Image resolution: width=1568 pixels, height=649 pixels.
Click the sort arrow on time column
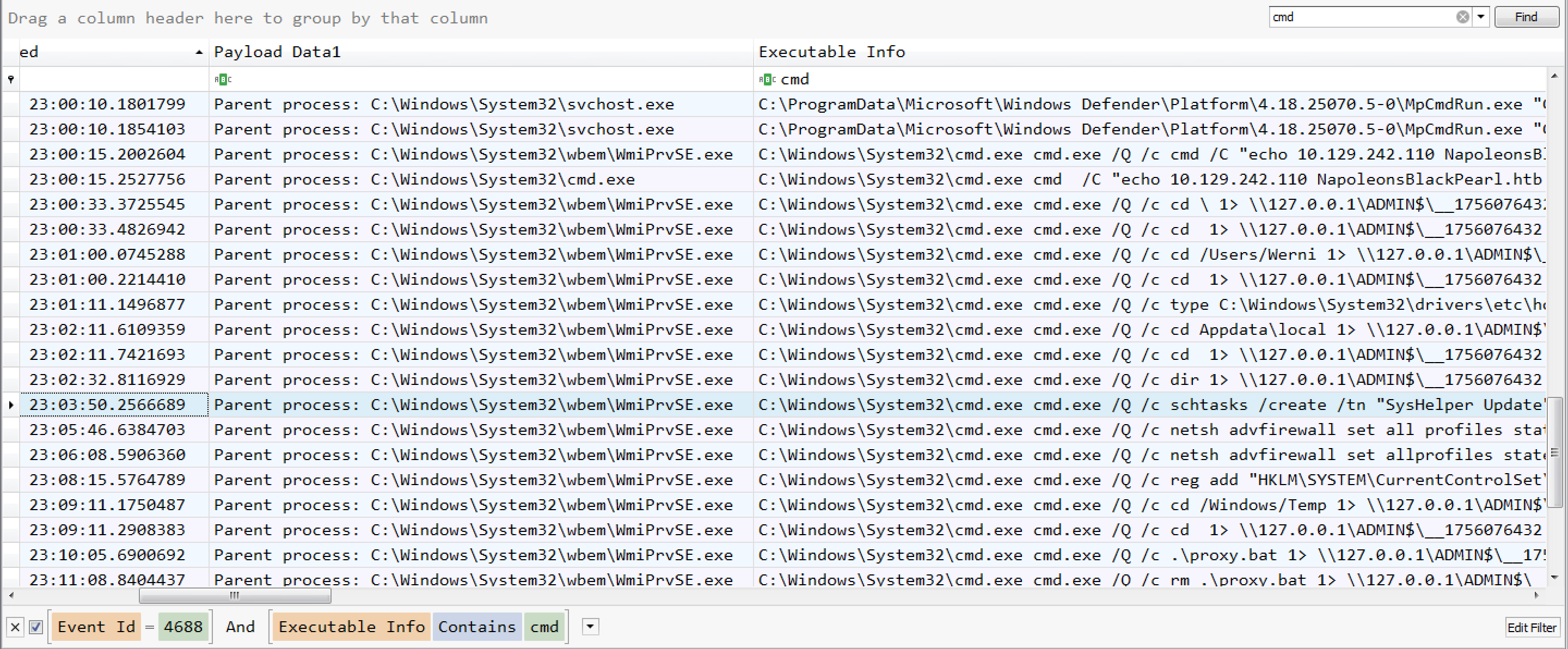[x=198, y=52]
